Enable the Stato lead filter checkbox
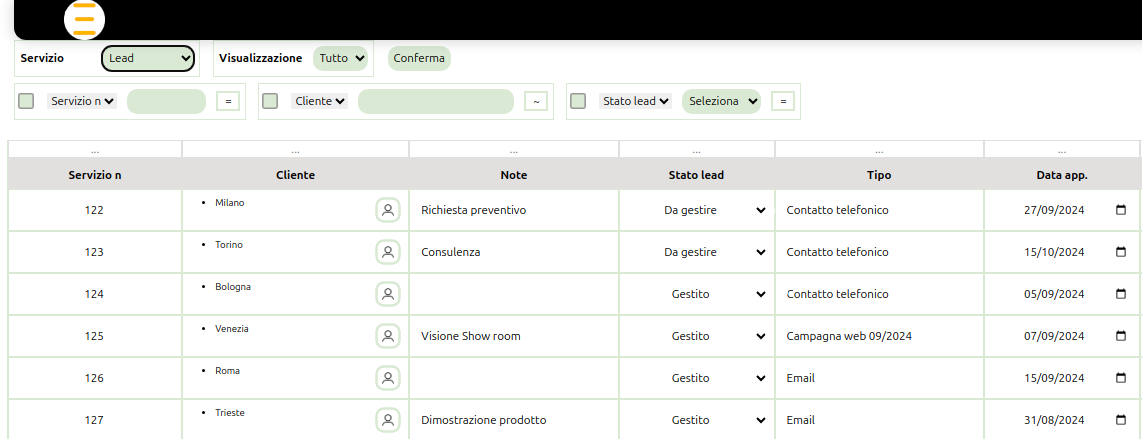This screenshot has height=439, width=1142. click(578, 101)
